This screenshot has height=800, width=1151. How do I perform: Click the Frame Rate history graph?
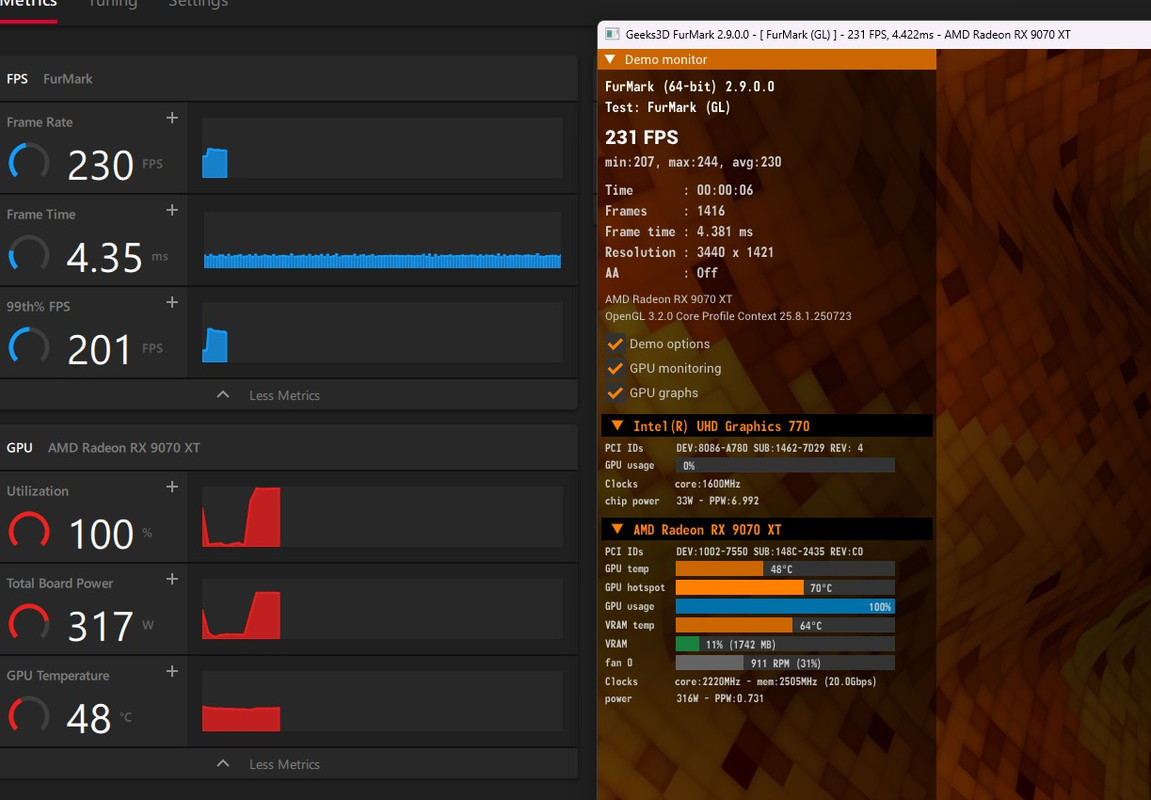click(x=382, y=148)
